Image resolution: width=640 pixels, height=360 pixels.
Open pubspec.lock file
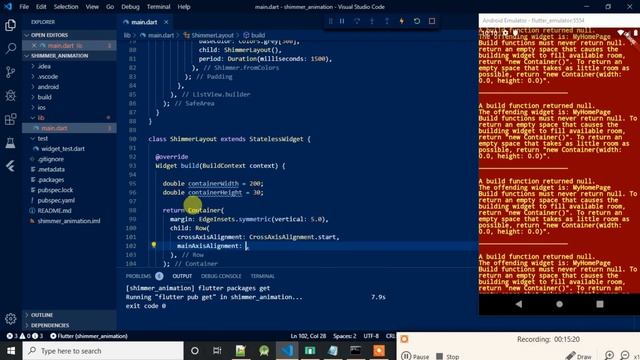point(69,190)
